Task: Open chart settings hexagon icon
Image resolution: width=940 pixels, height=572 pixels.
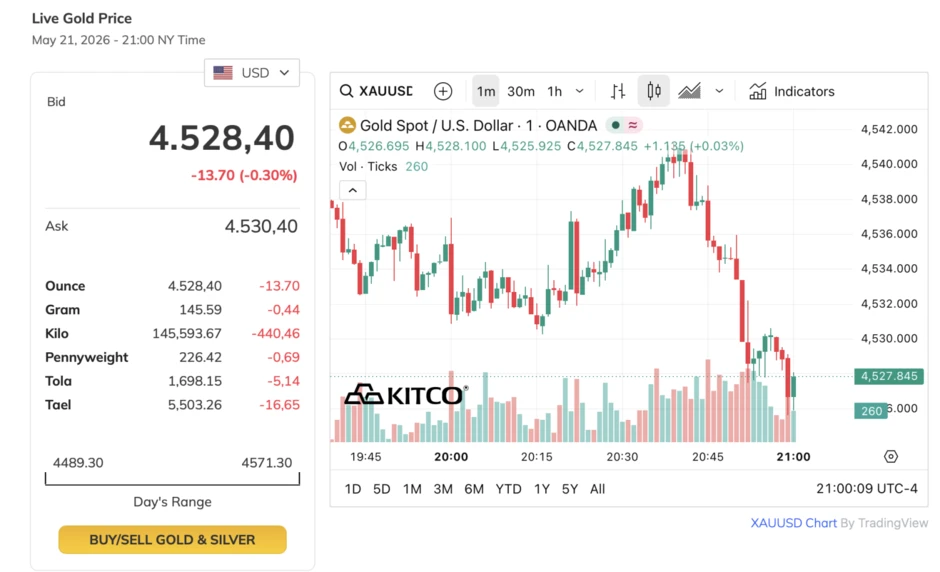Action: [891, 456]
